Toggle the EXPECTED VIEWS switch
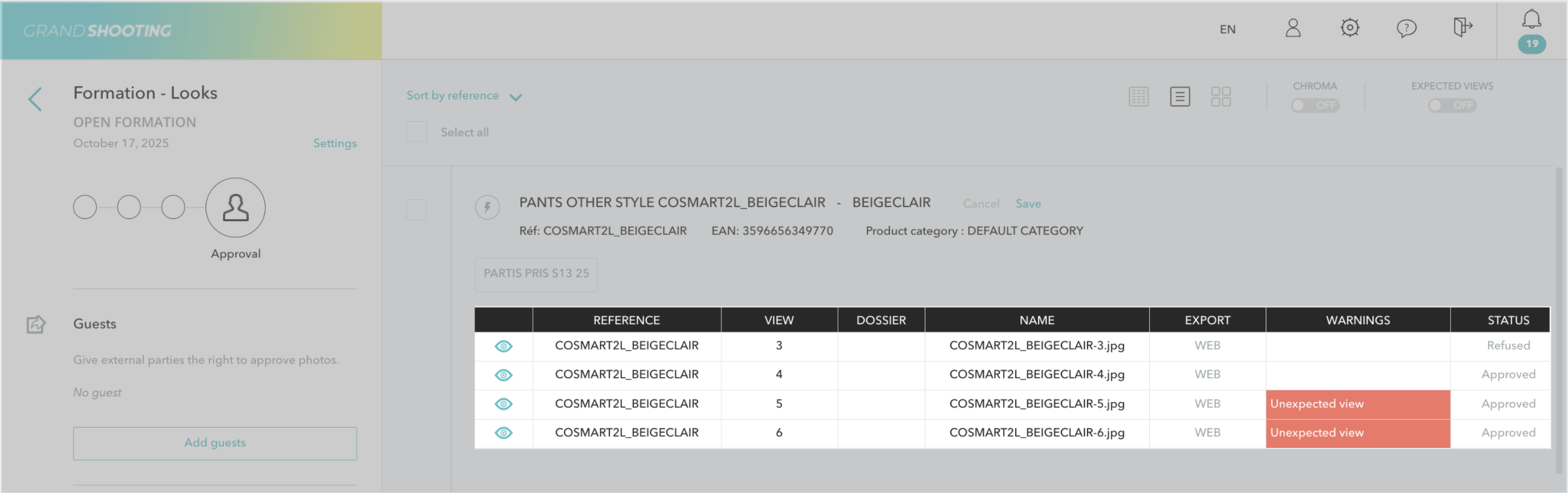Screen dimensions: 1568x493 [1452, 105]
